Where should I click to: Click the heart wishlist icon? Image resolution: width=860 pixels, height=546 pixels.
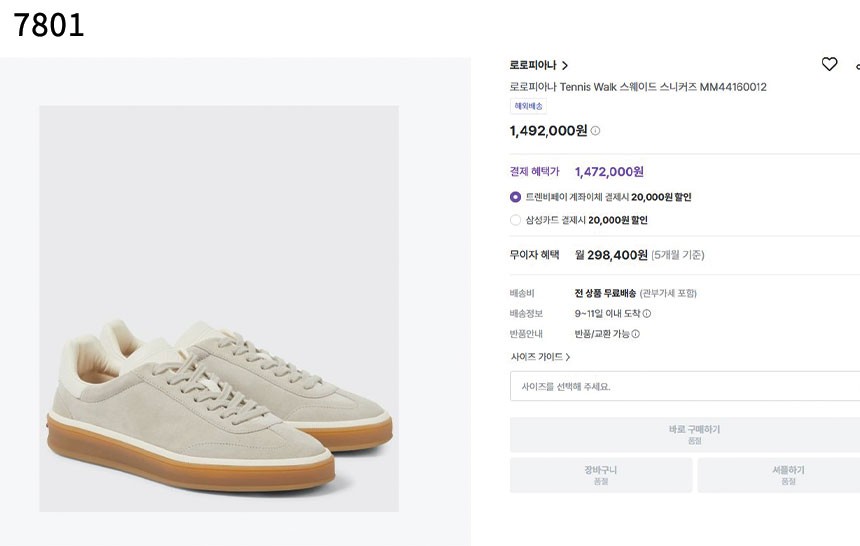pyautogui.click(x=829, y=64)
